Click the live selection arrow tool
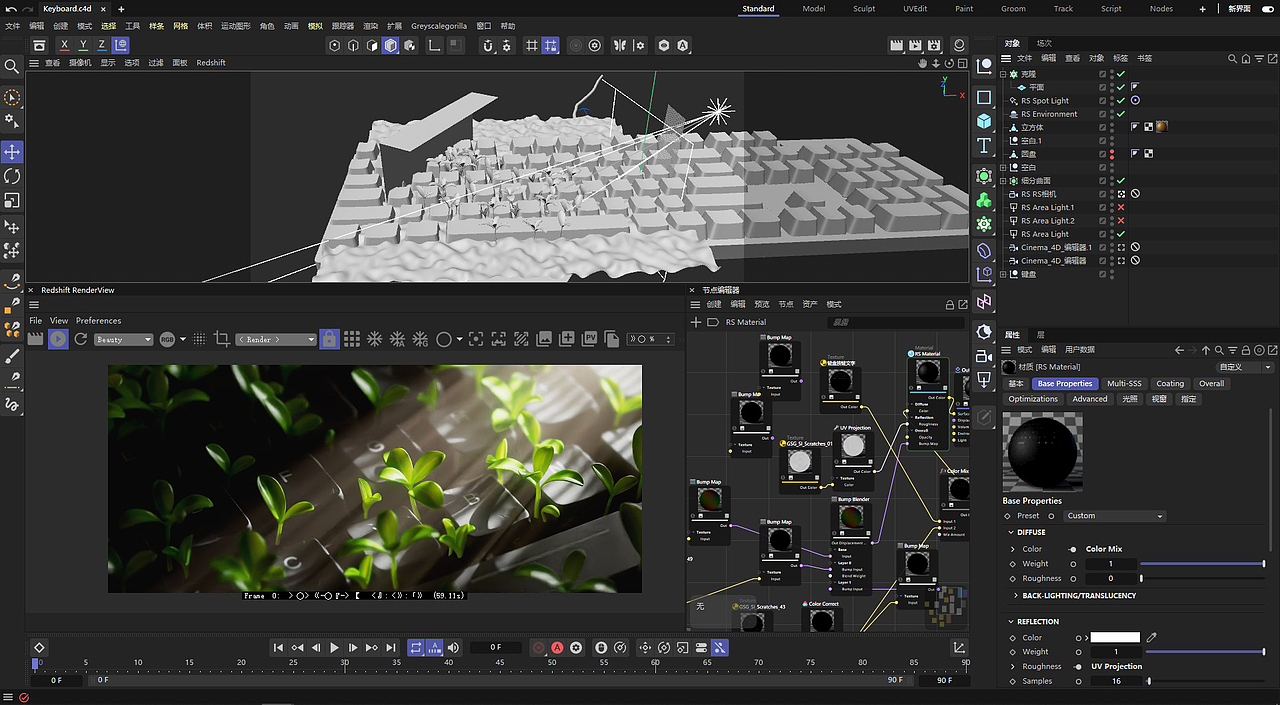This screenshot has height=705, width=1280. coord(12,98)
